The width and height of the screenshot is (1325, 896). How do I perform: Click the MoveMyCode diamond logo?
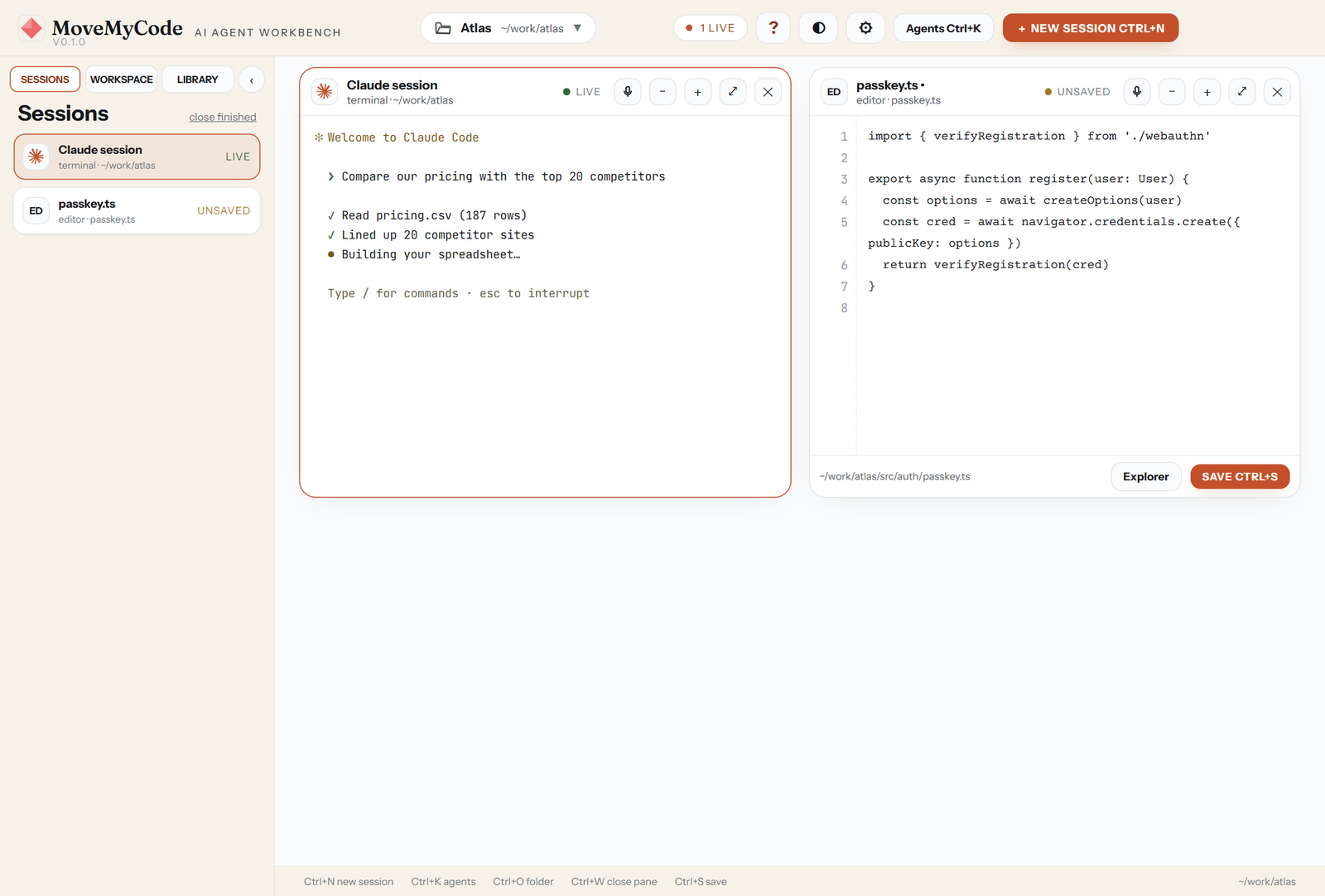pos(31,28)
